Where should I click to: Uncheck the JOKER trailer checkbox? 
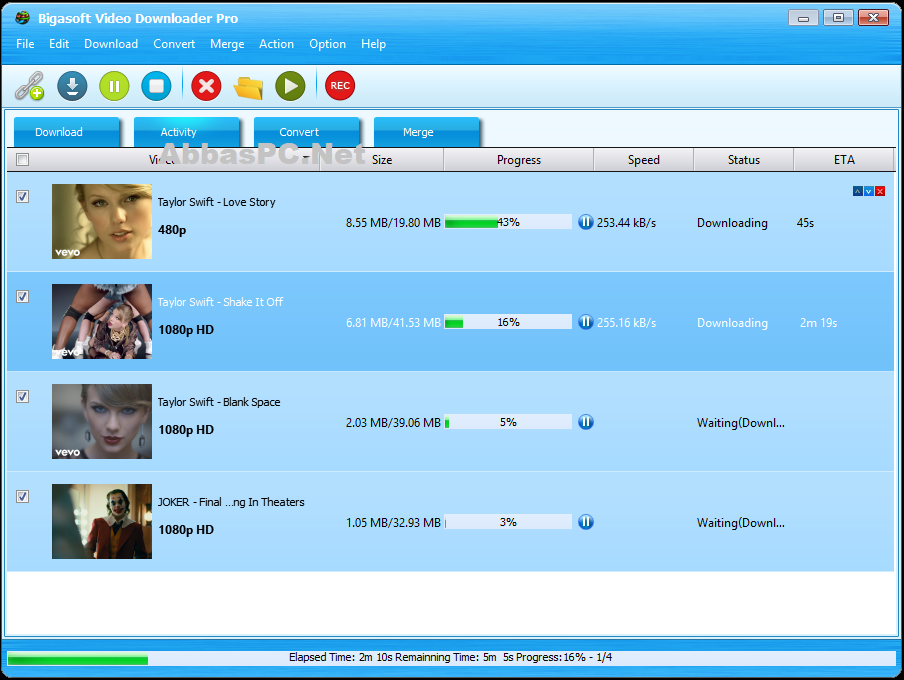tap(22, 497)
